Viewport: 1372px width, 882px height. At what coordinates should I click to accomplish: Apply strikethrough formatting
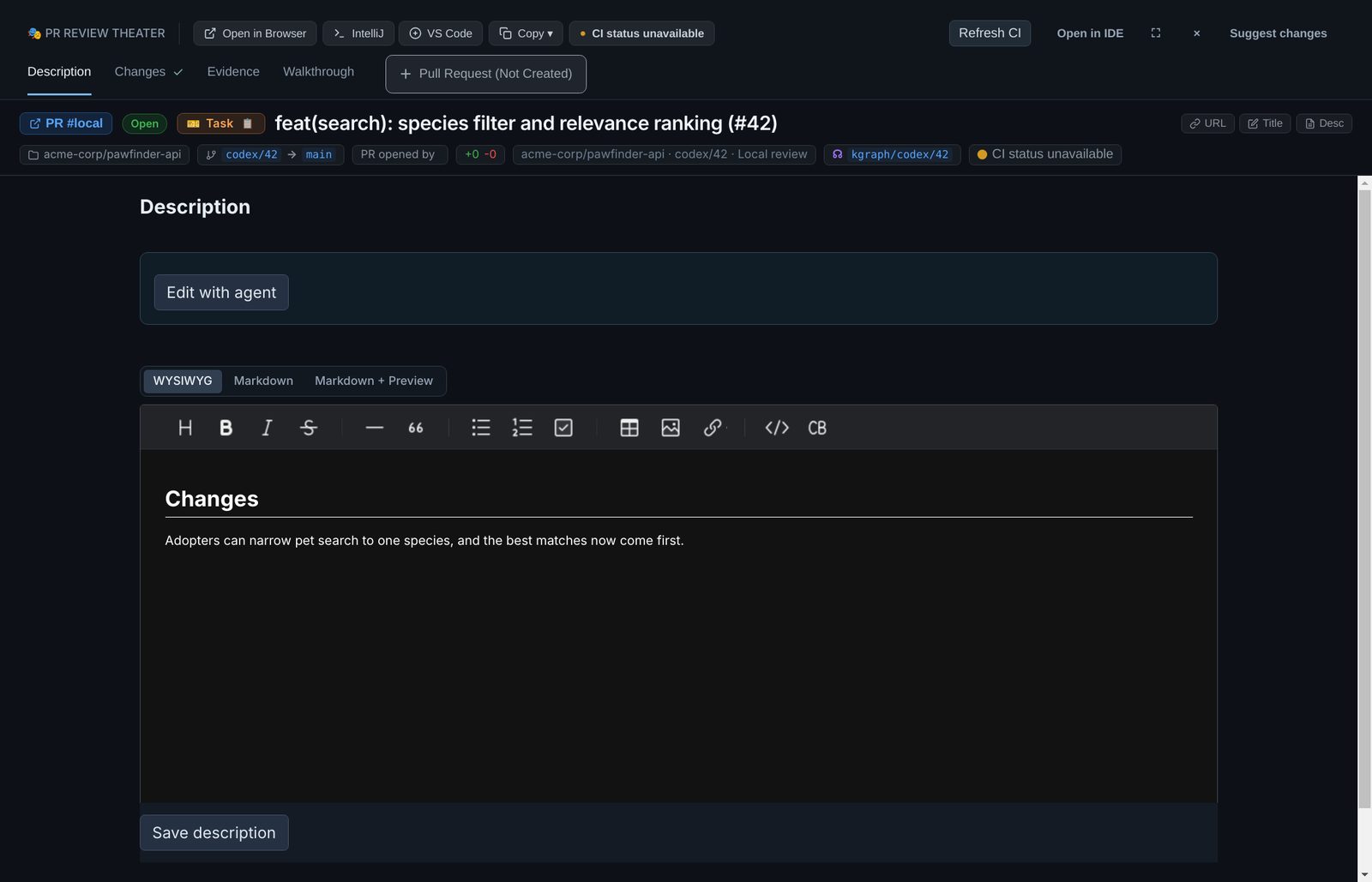309,428
